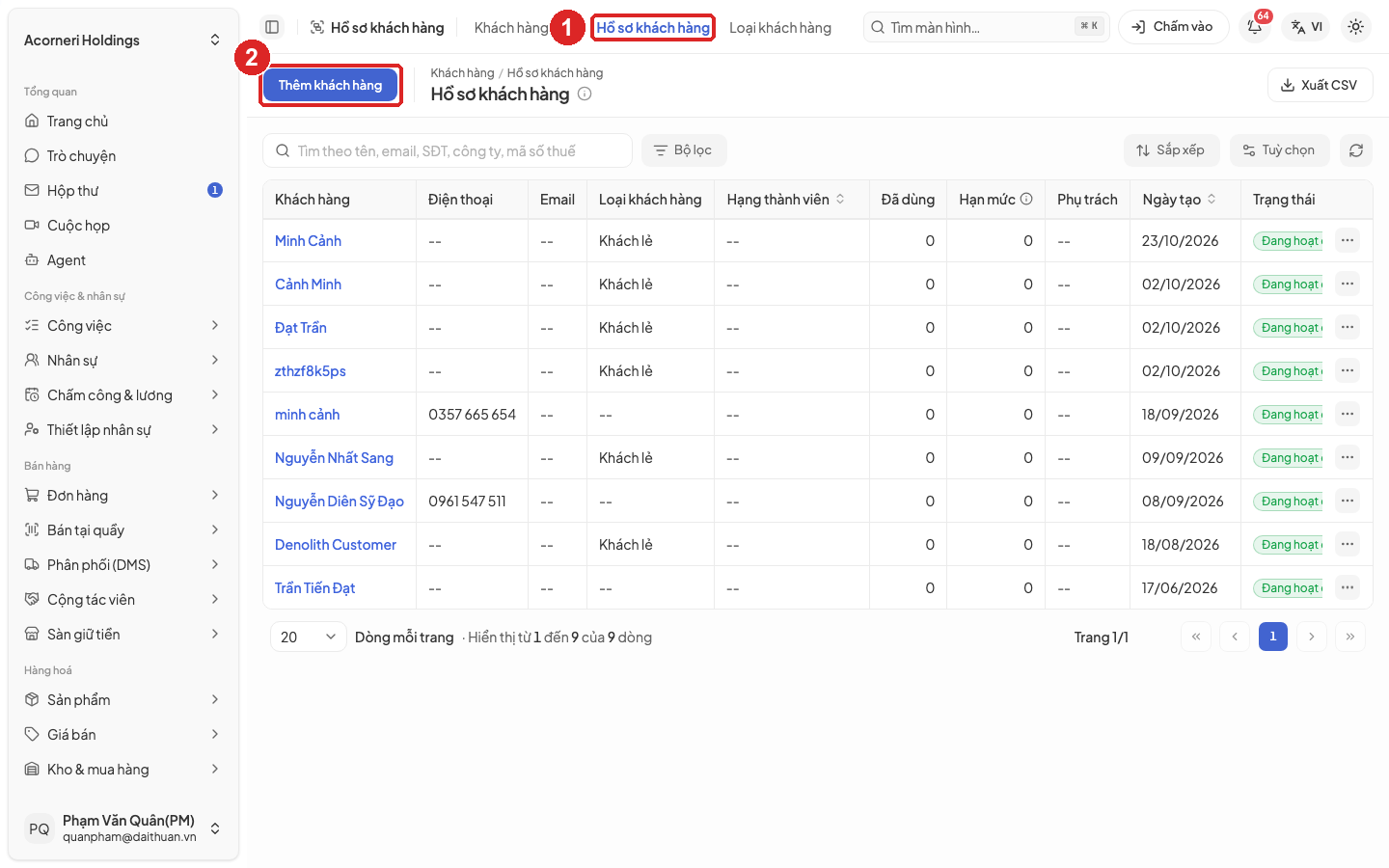Click the Chấm vào button
The width and height of the screenshot is (1389, 868).
pos(1173,27)
